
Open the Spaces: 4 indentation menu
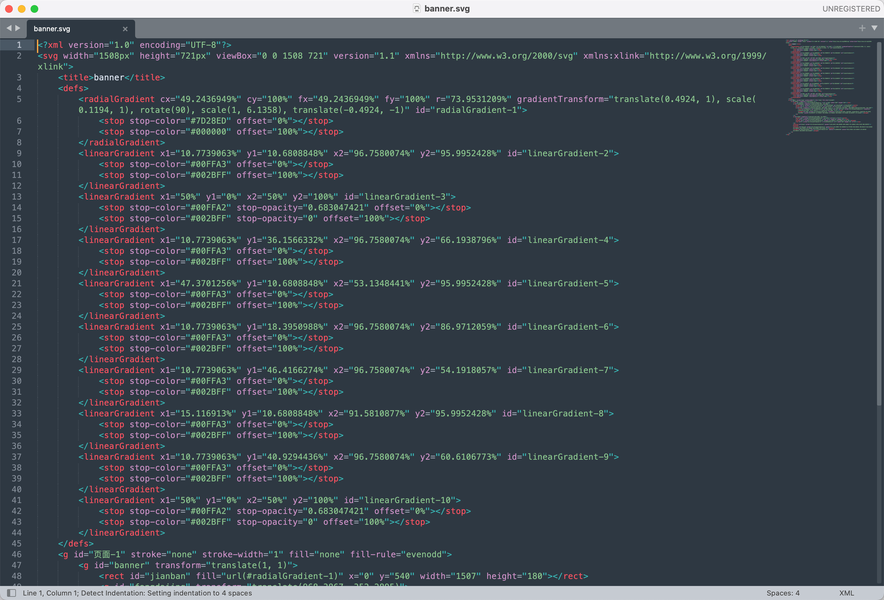pyautogui.click(x=783, y=593)
